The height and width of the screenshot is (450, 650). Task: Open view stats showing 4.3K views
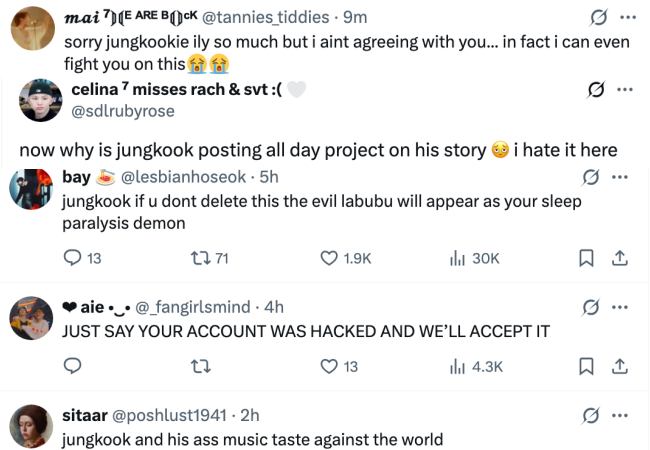[456, 366]
